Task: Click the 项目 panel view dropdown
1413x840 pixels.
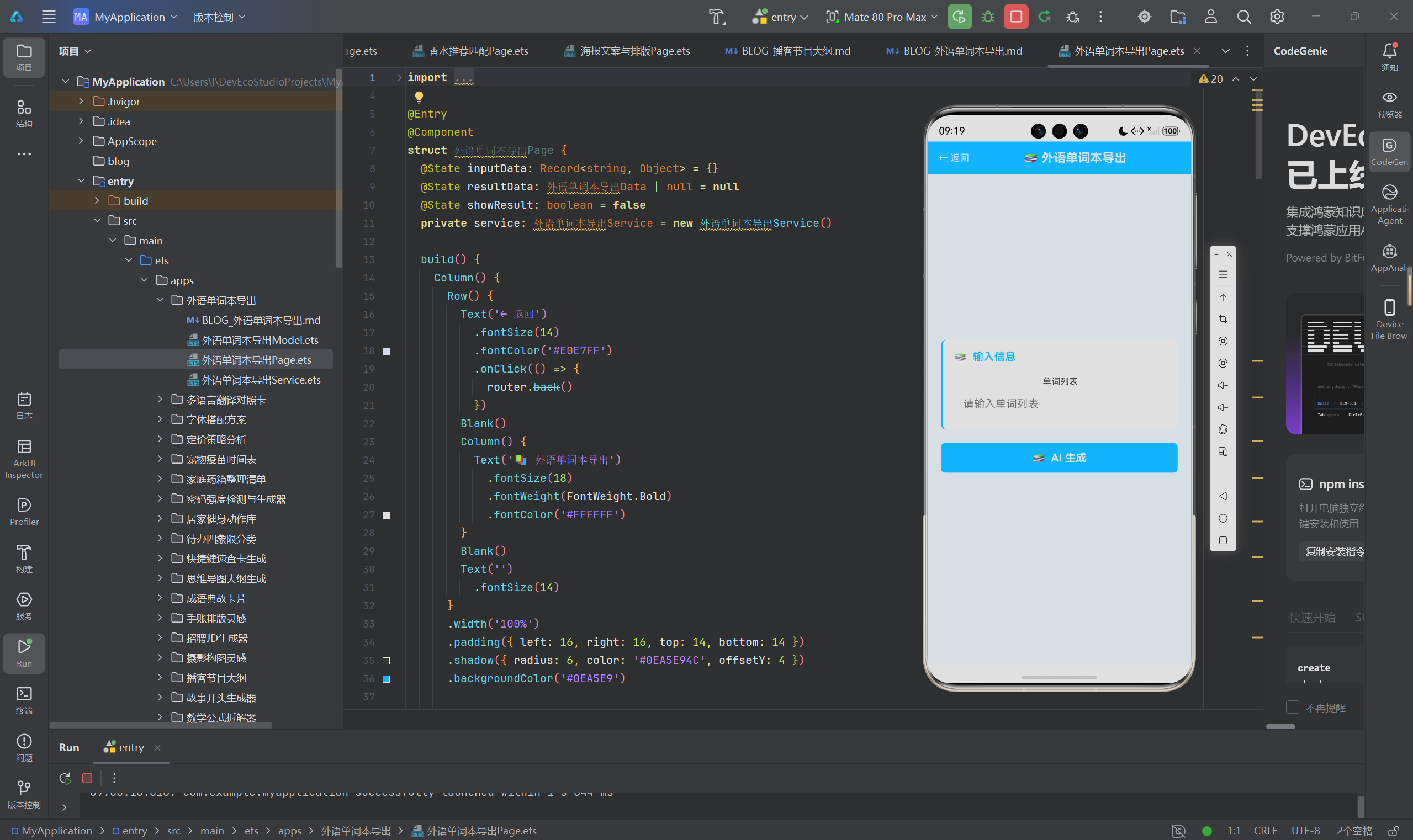Action: pos(75,51)
